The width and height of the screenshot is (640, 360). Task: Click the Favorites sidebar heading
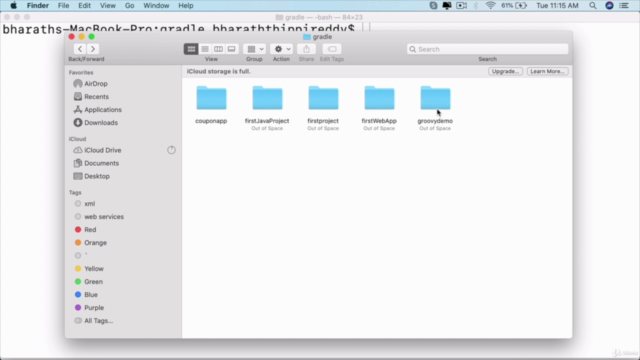(81, 73)
